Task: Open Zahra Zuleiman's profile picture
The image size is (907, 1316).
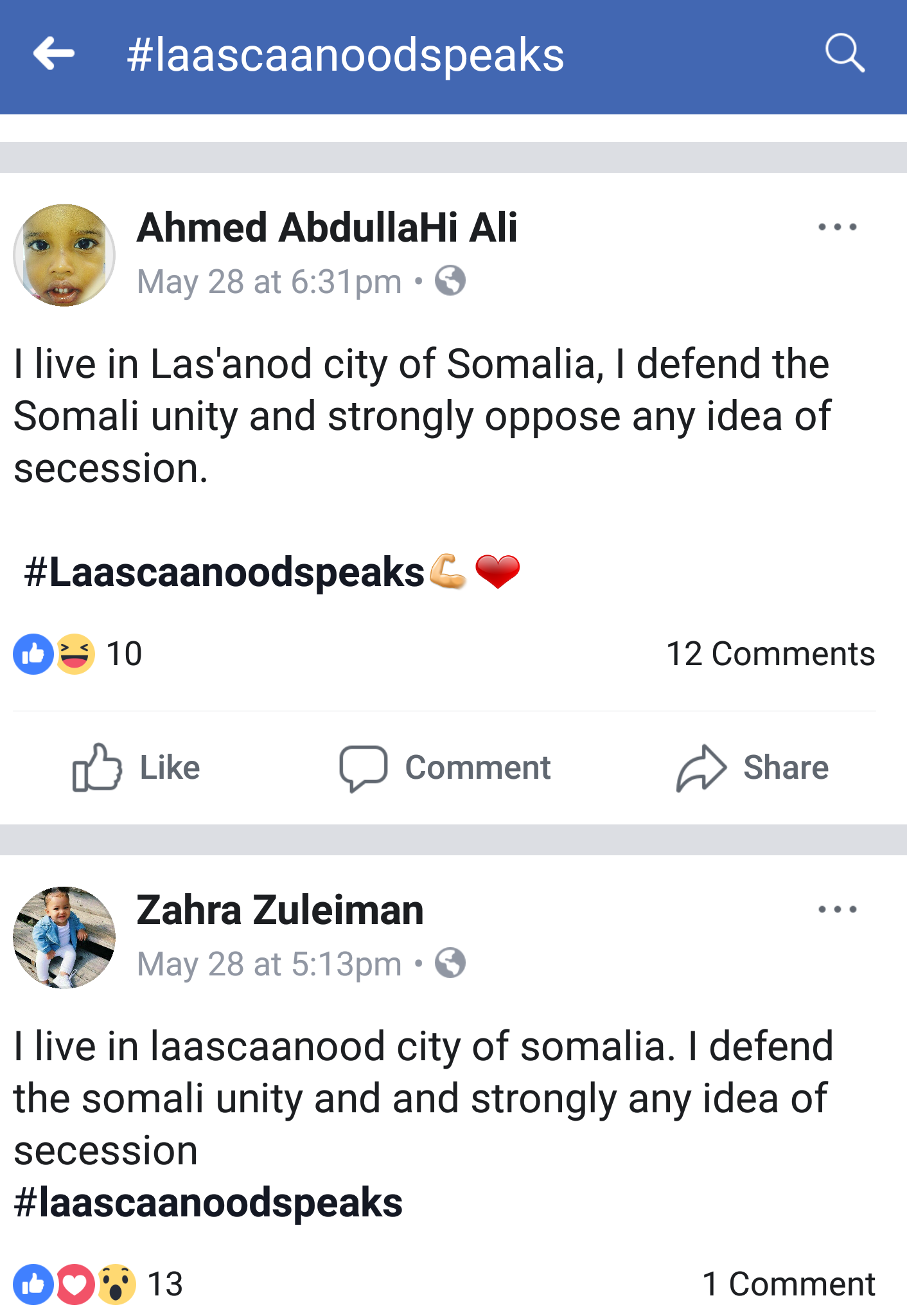Action: tap(64, 938)
